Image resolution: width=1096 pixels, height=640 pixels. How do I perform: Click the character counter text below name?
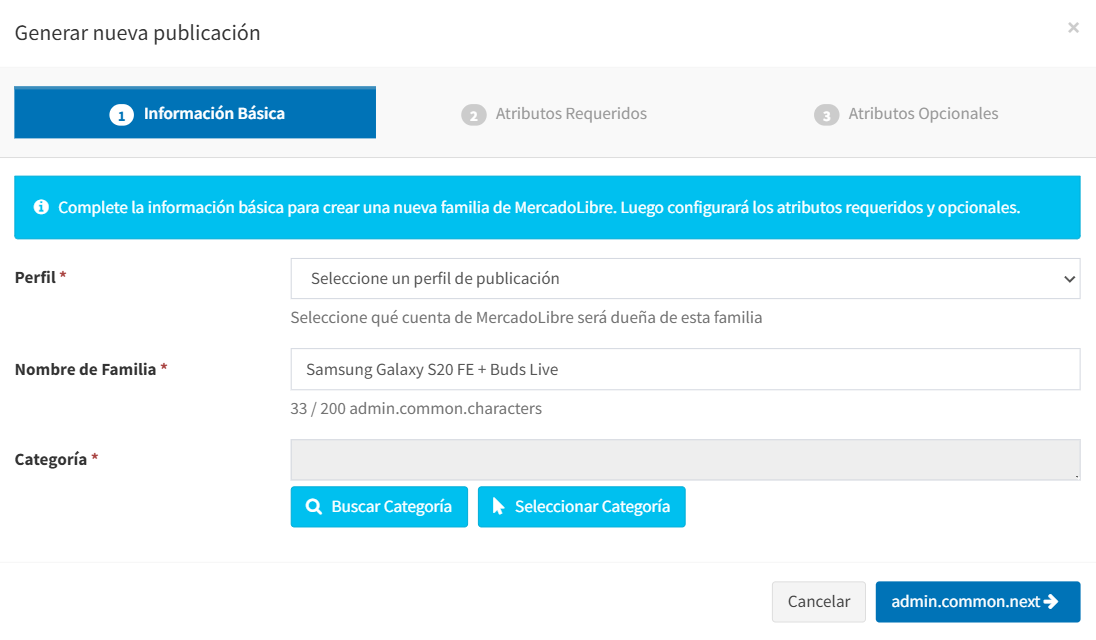[416, 408]
